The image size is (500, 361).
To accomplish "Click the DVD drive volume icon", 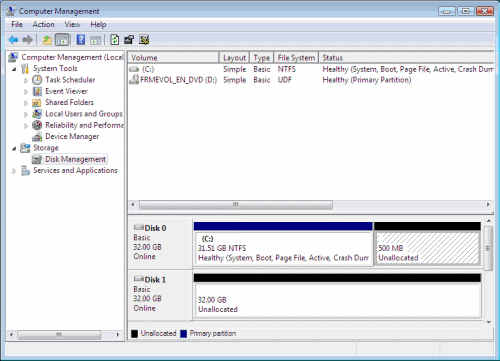I will click(x=134, y=80).
